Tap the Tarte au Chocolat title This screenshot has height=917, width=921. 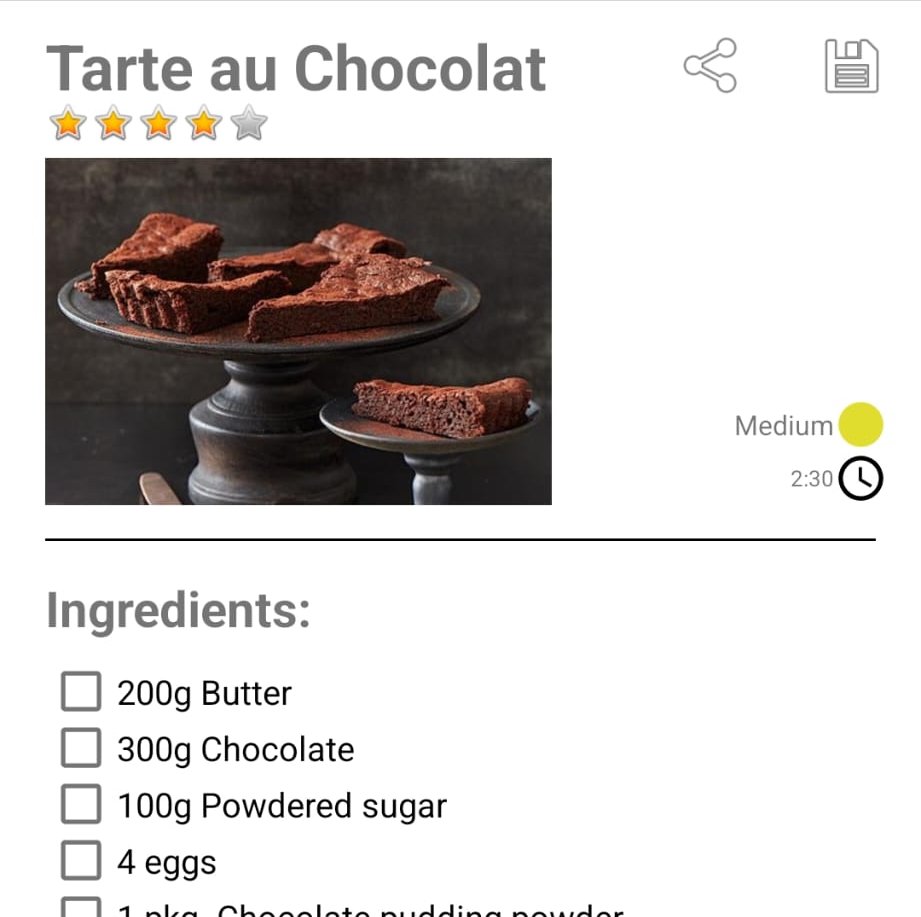click(296, 69)
